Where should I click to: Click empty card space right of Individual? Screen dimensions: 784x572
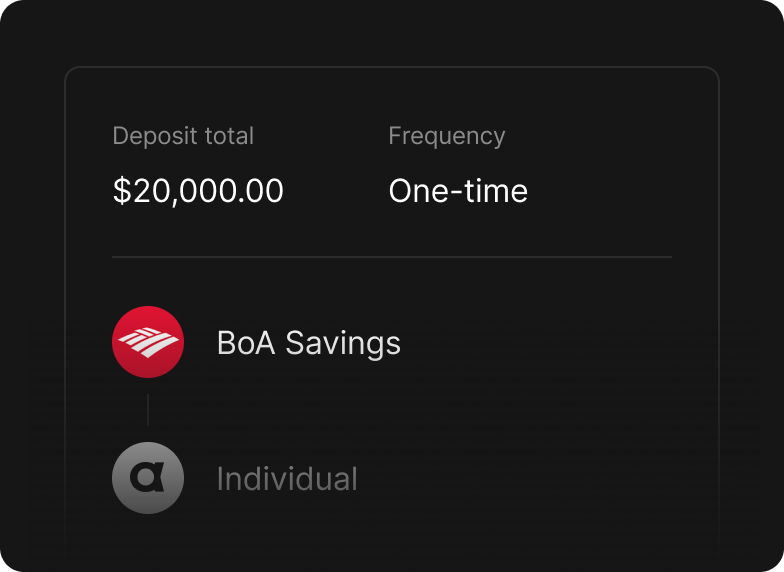530,479
